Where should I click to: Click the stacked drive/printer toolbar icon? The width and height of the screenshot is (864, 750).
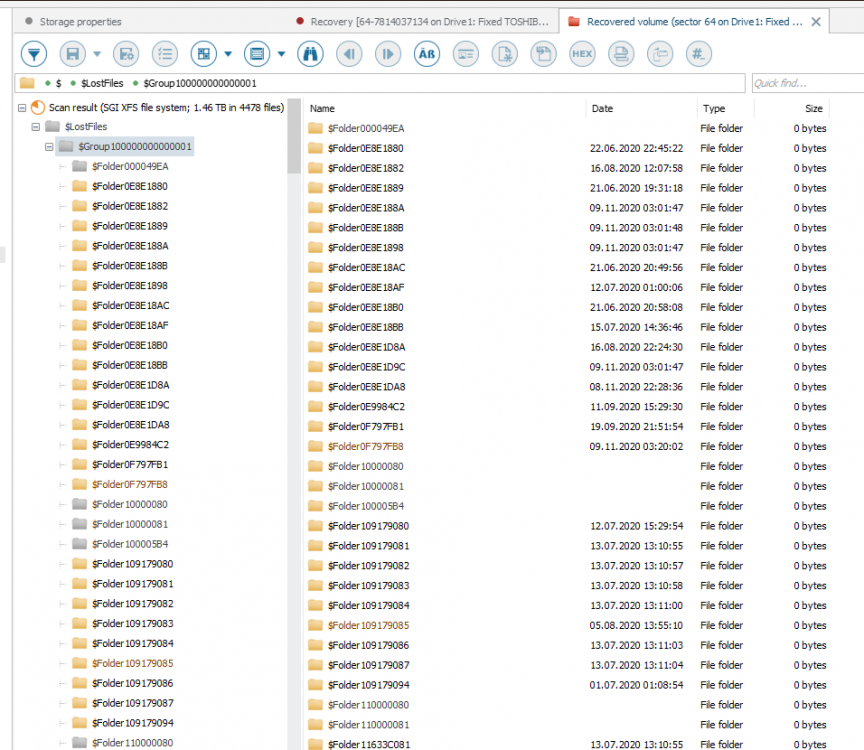621,54
